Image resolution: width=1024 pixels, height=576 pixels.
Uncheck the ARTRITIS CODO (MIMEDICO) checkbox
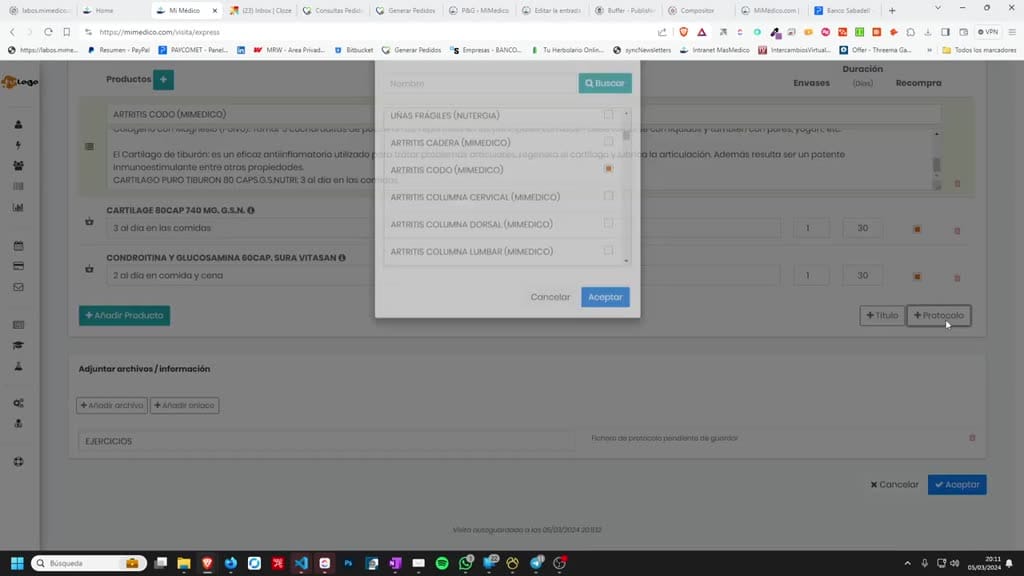(x=608, y=169)
